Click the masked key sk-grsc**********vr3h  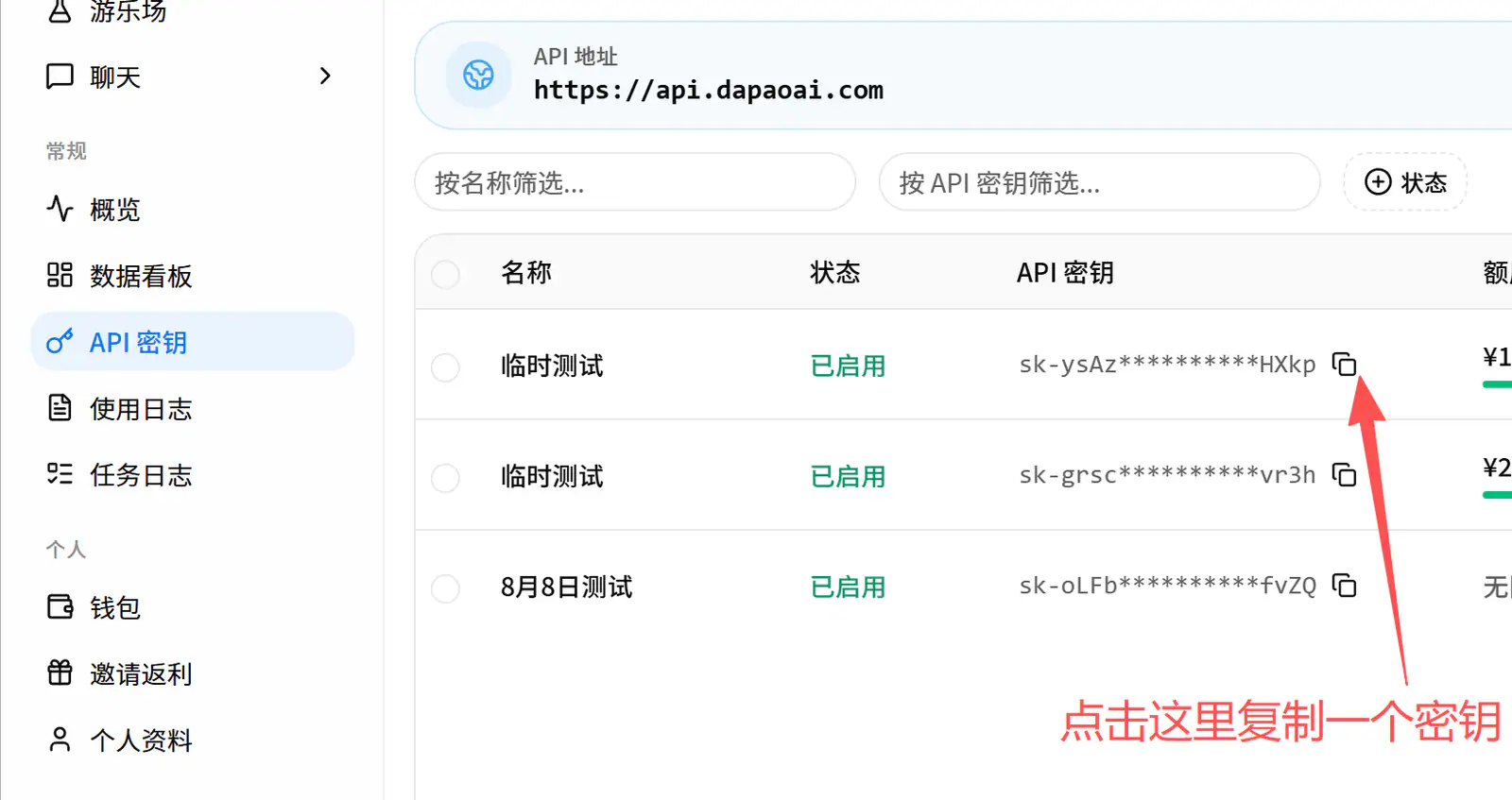(1167, 474)
